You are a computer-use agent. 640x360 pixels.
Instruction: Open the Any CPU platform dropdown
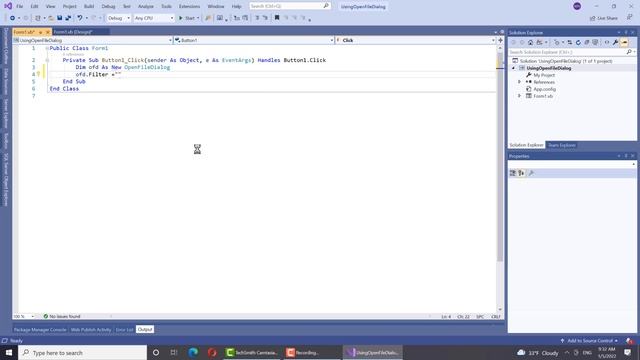click(154, 18)
